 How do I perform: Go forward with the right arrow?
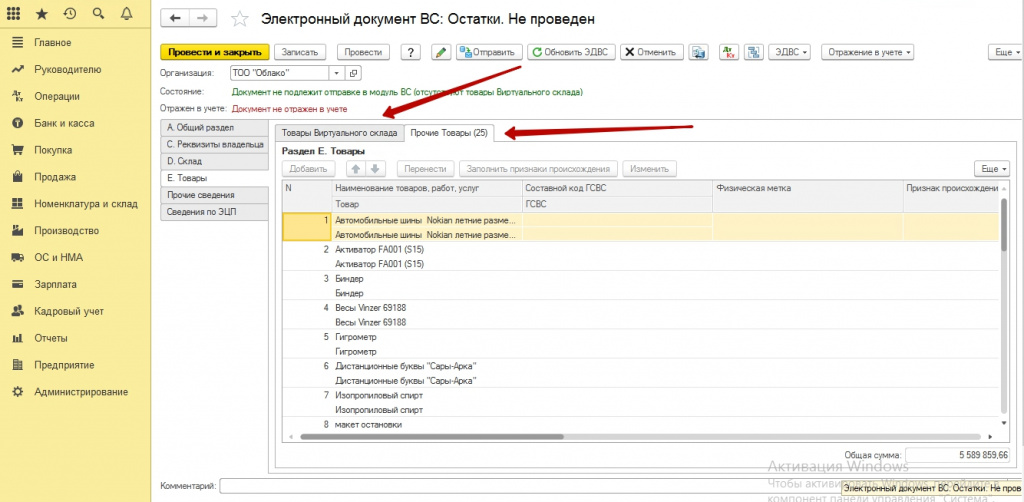(x=202, y=19)
